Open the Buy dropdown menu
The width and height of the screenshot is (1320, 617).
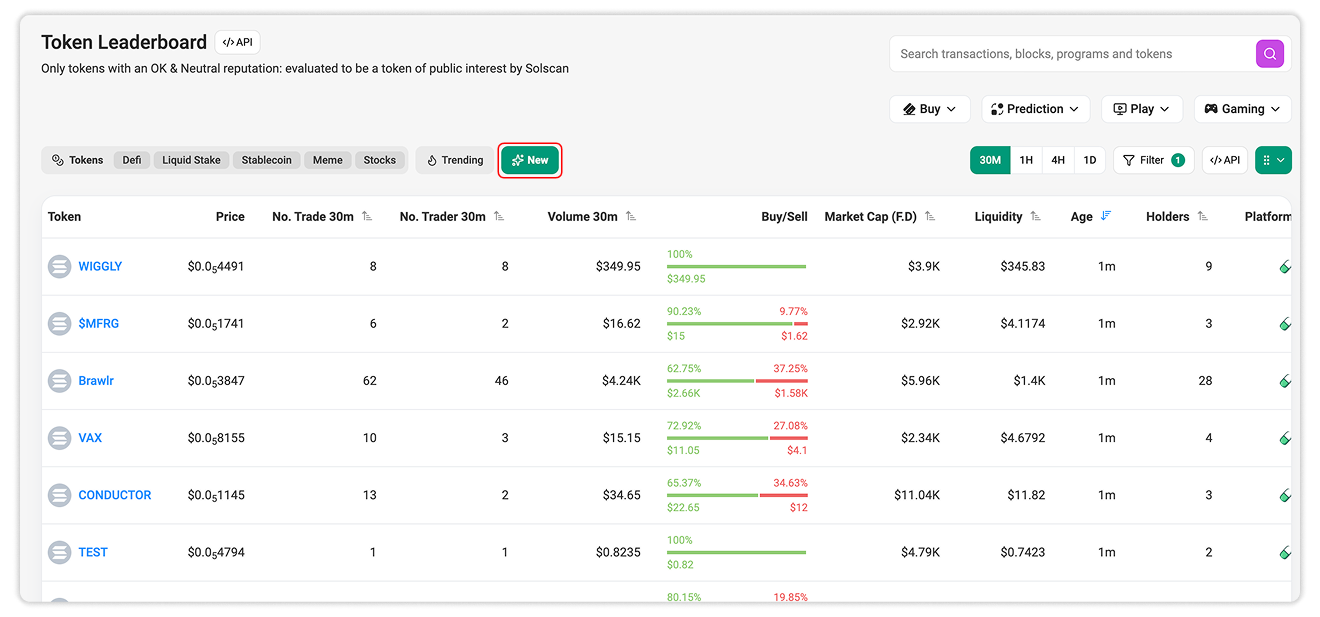(929, 109)
